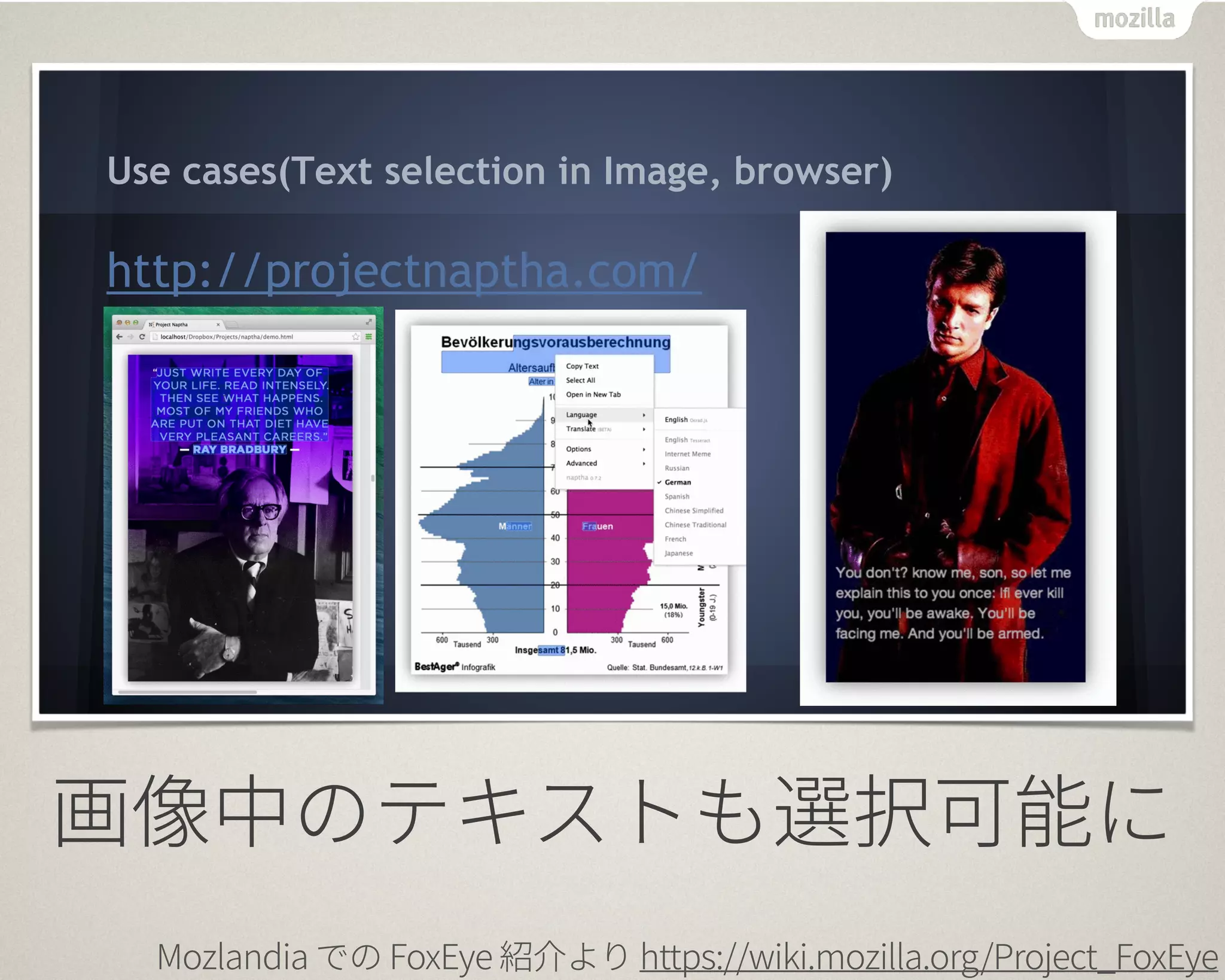Click the Quelle: Stat. Bundesamt text

[665, 668]
